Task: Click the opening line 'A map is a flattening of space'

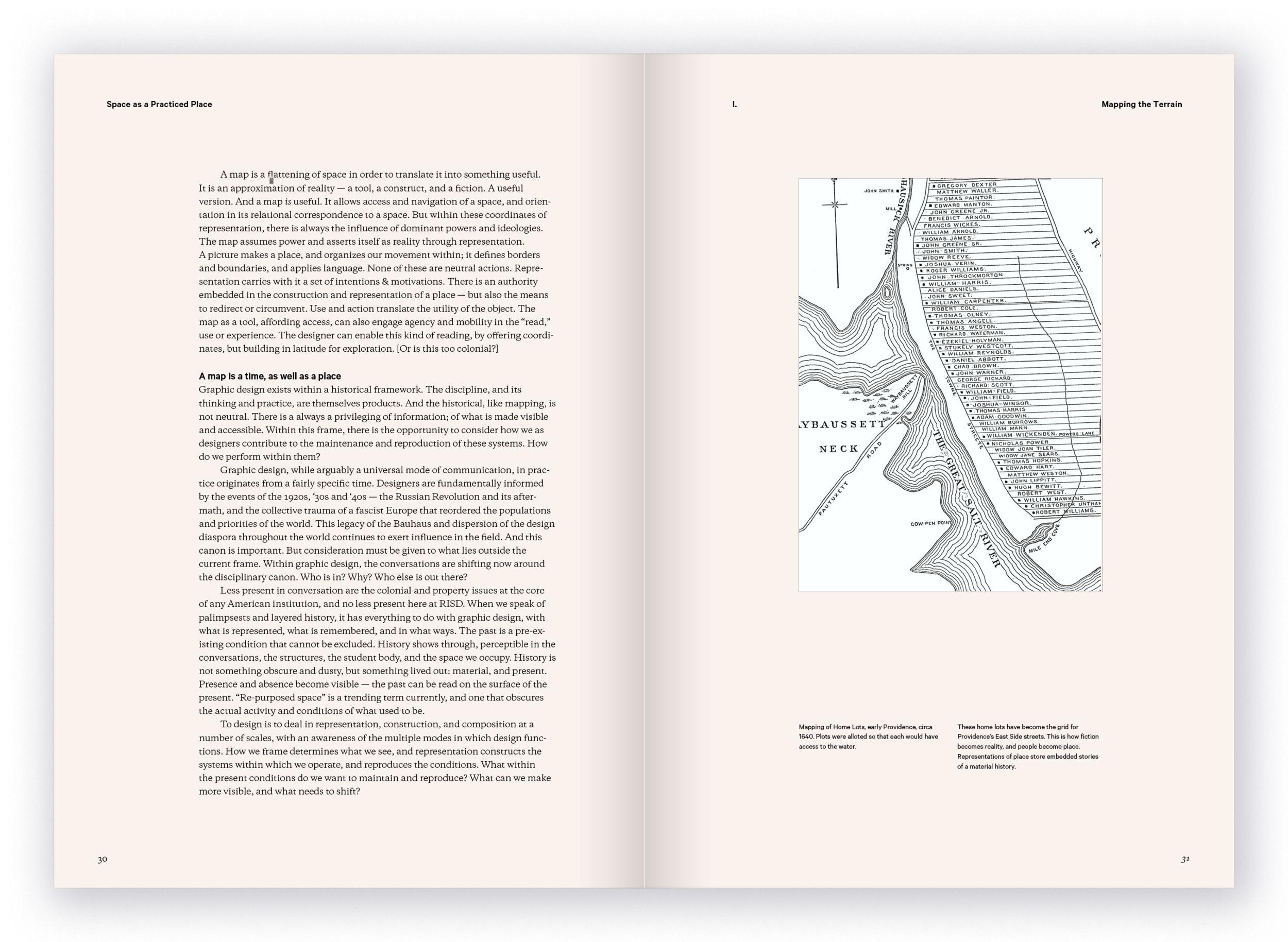Action: [x=380, y=175]
